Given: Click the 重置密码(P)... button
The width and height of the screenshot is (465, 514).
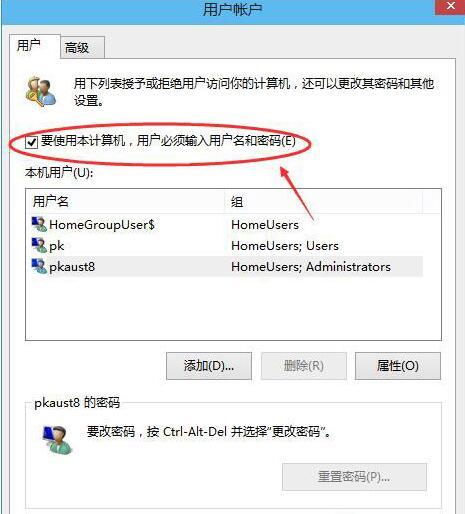Looking at the screenshot, I should [x=354, y=477].
